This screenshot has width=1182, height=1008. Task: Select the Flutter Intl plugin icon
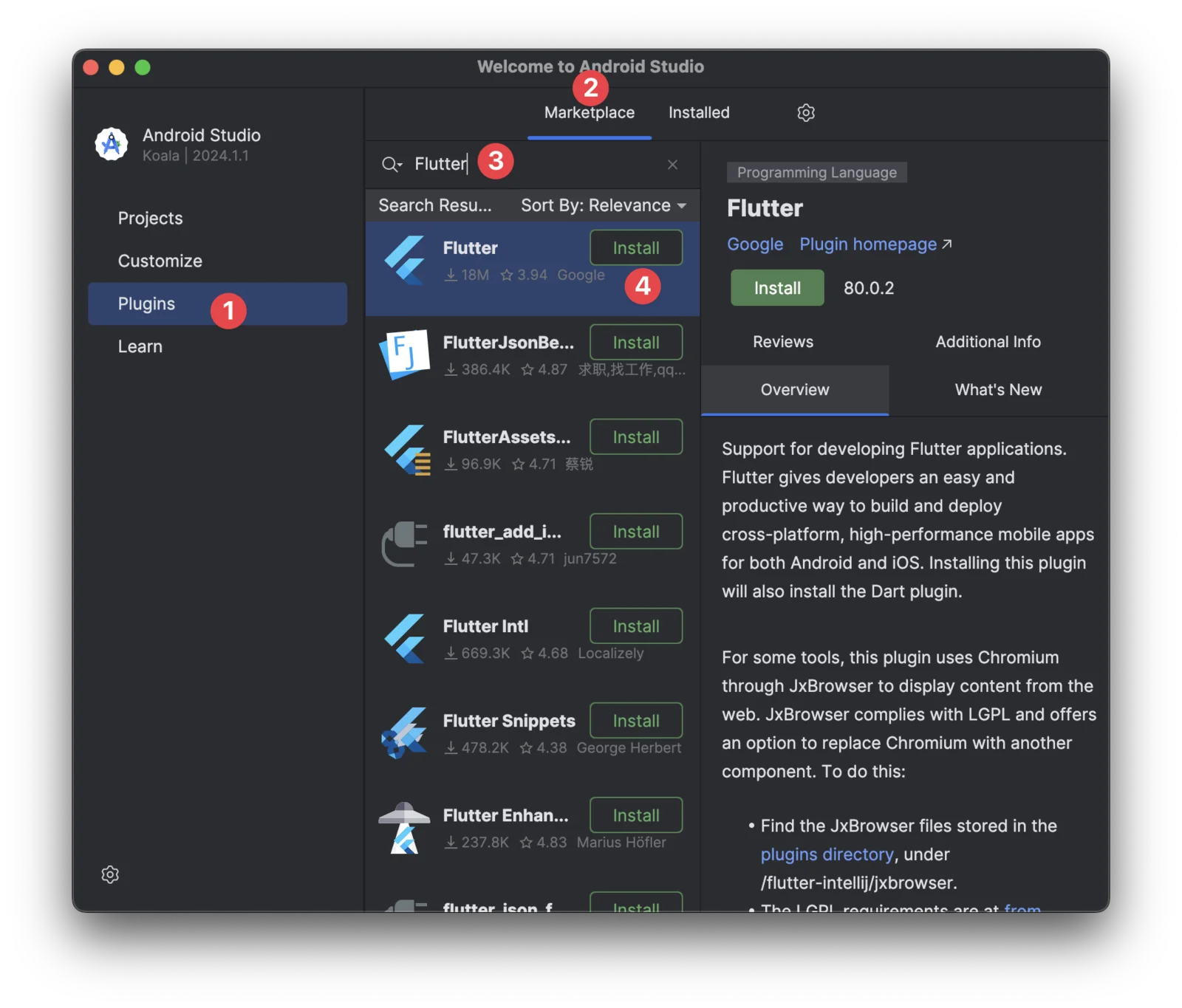(x=404, y=639)
